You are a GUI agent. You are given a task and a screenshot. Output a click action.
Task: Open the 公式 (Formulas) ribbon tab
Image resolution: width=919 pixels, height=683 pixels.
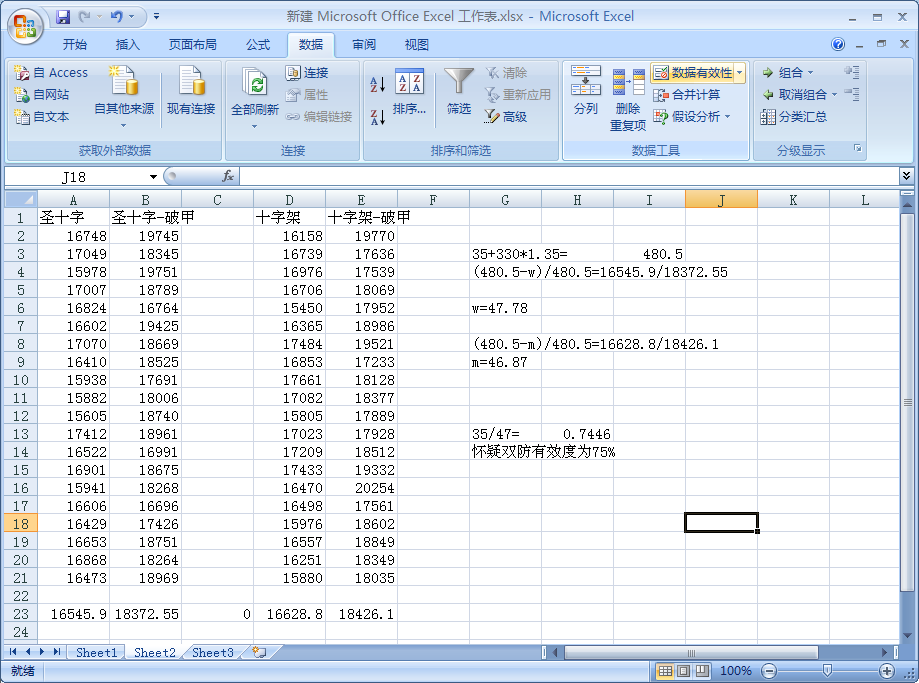pyautogui.click(x=258, y=45)
